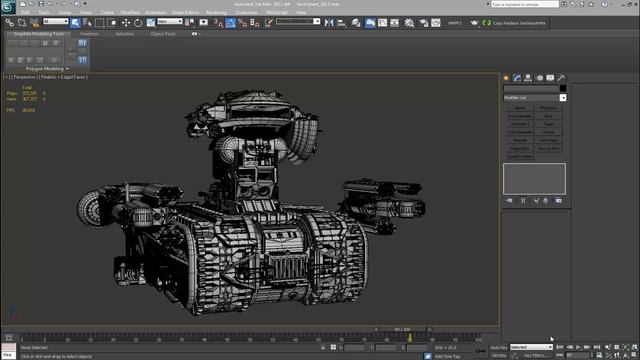Viewport: 640px width, 360px height.
Task: Open the Animation menu
Action: point(156,13)
